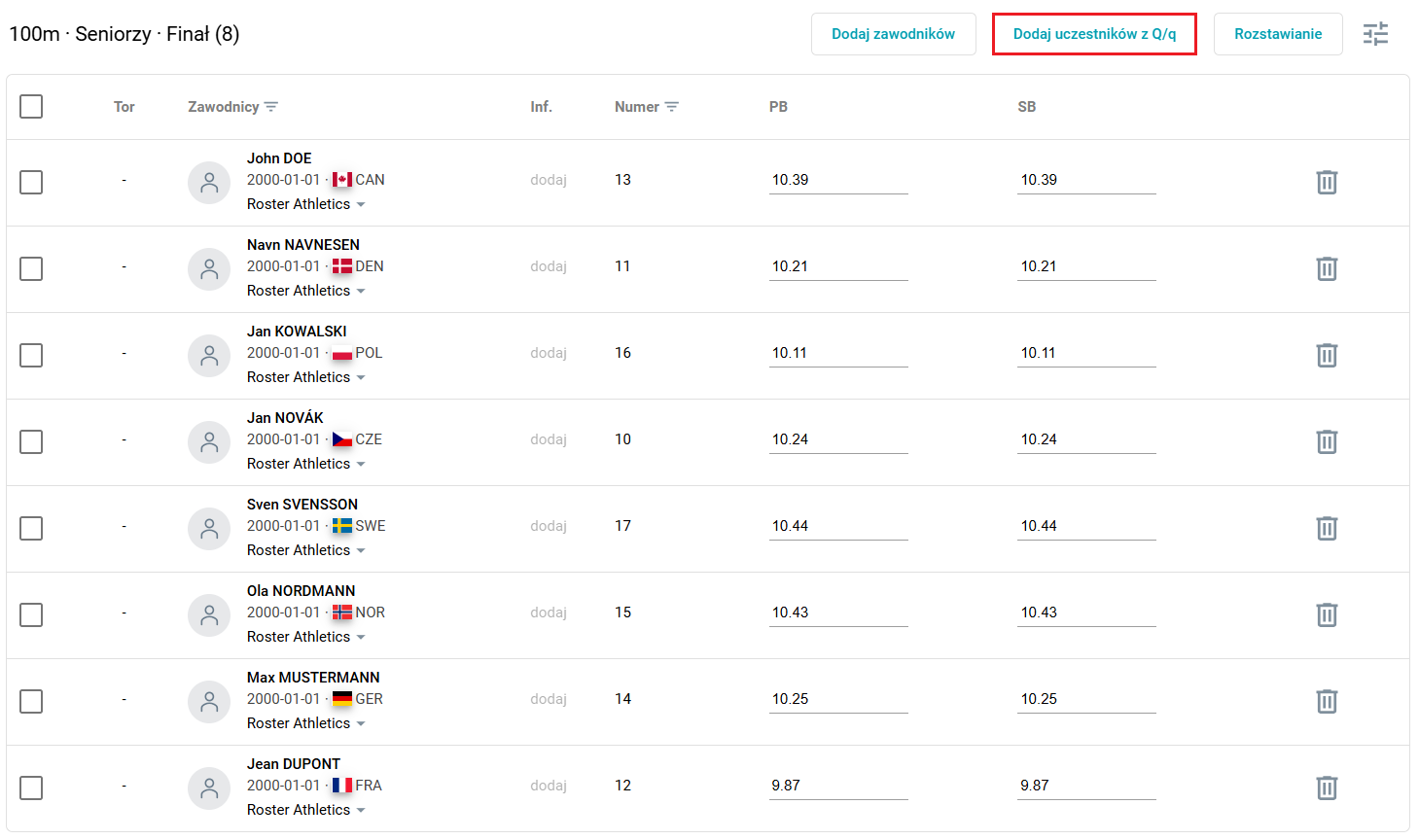Image resolution: width=1419 pixels, height=840 pixels.
Task: Remove Ola NORDMANN via trash icon
Action: click(x=1327, y=614)
